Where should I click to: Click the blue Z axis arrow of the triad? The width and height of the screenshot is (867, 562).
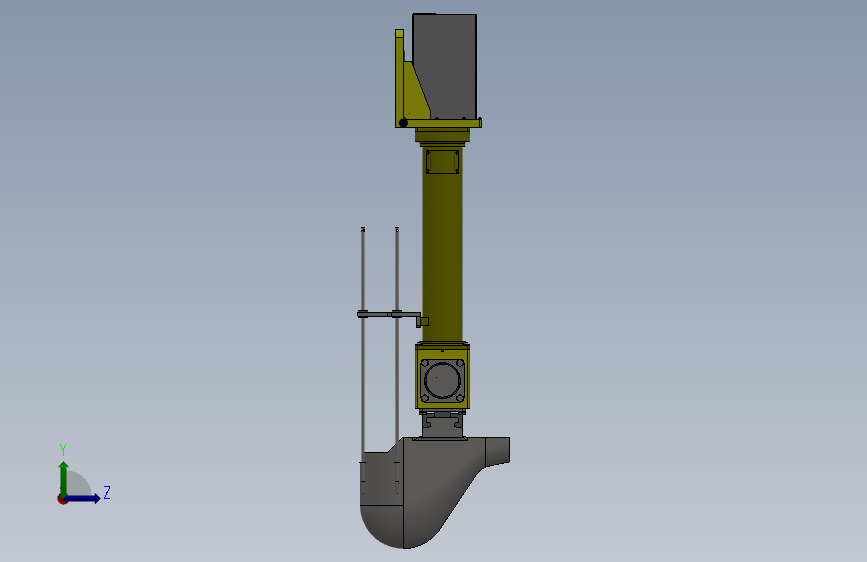coord(83,498)
